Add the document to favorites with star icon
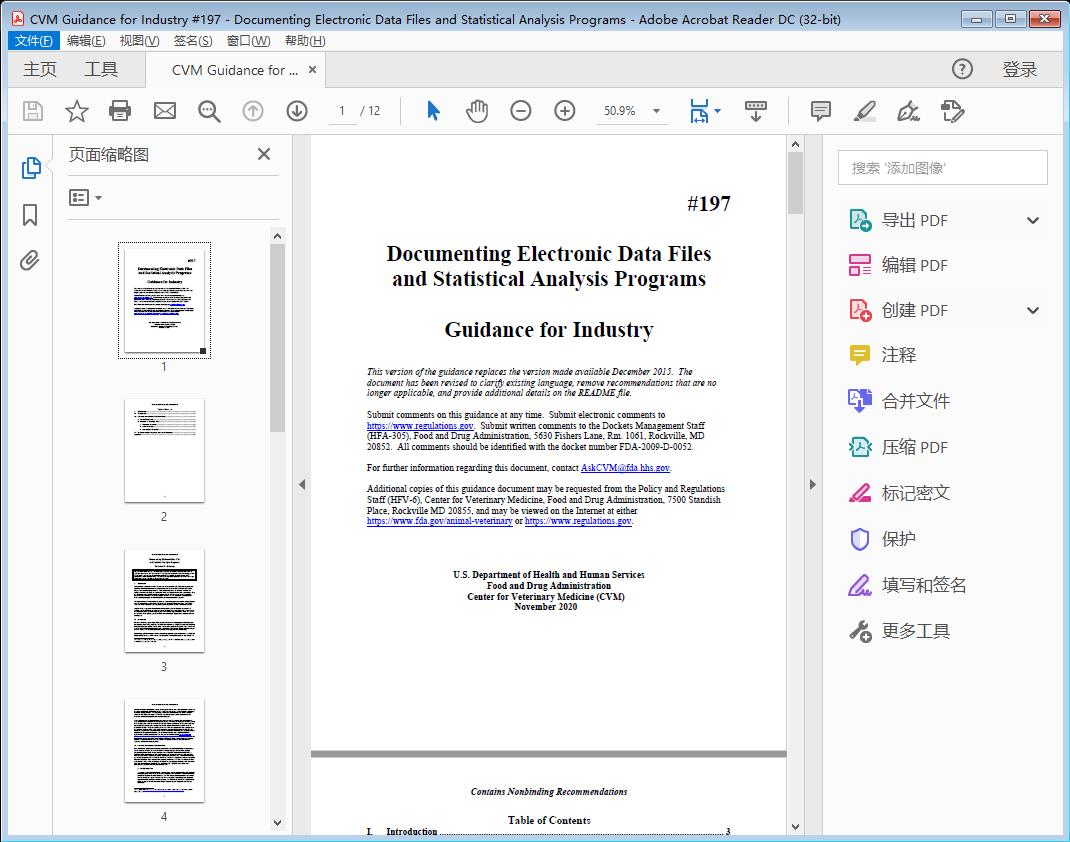 [x=76, y=111]
